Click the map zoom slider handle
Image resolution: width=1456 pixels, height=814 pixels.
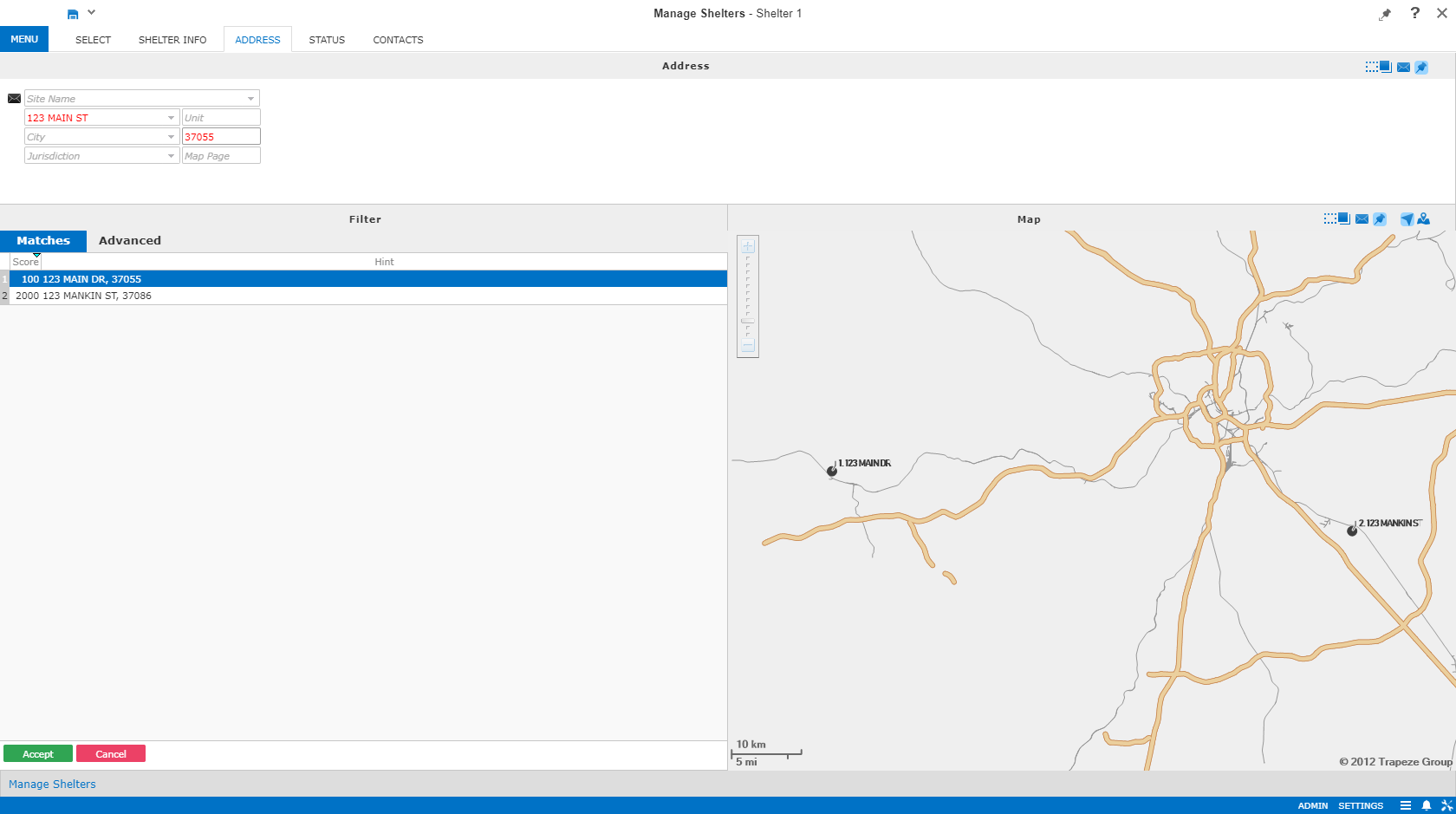[x=748, y=322]
